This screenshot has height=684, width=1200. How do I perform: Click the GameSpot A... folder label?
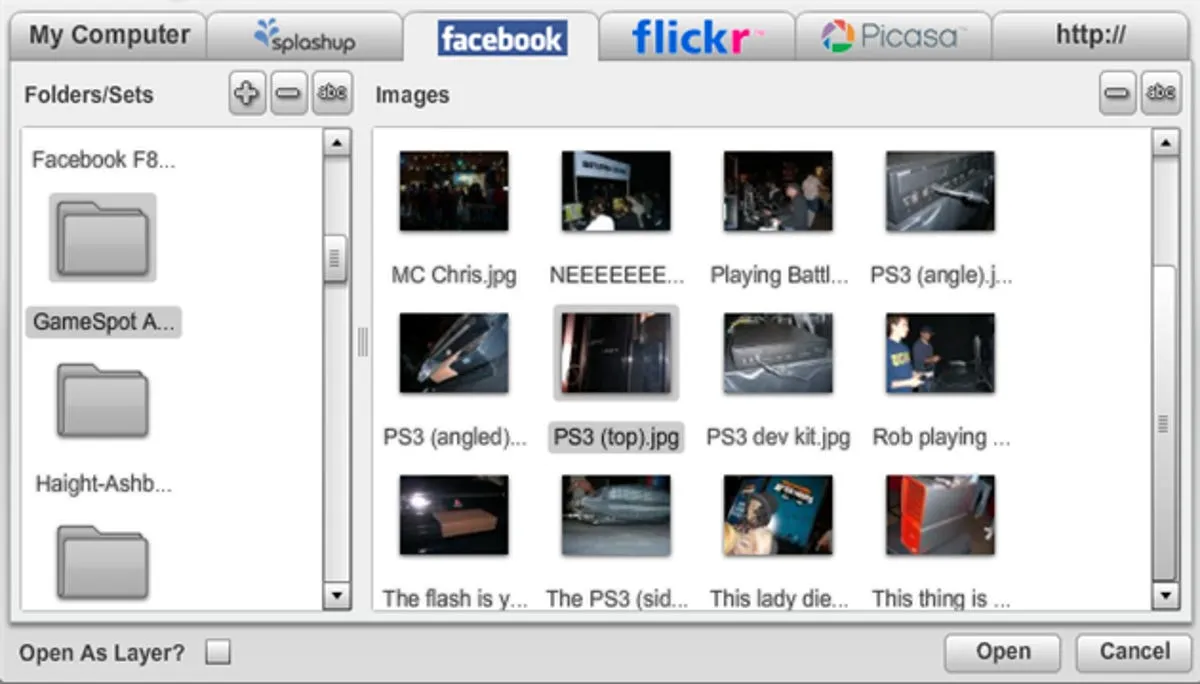105,322
